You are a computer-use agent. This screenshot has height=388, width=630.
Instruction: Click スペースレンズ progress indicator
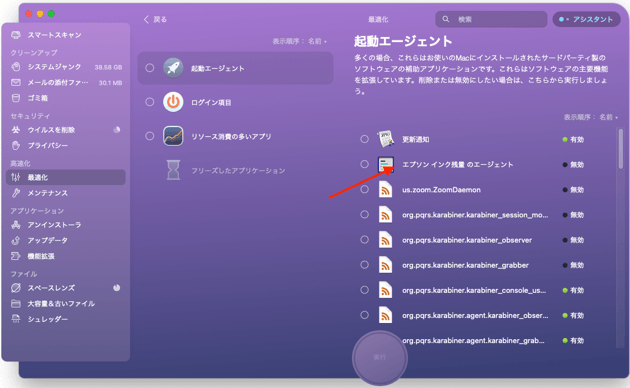point(117,288)
